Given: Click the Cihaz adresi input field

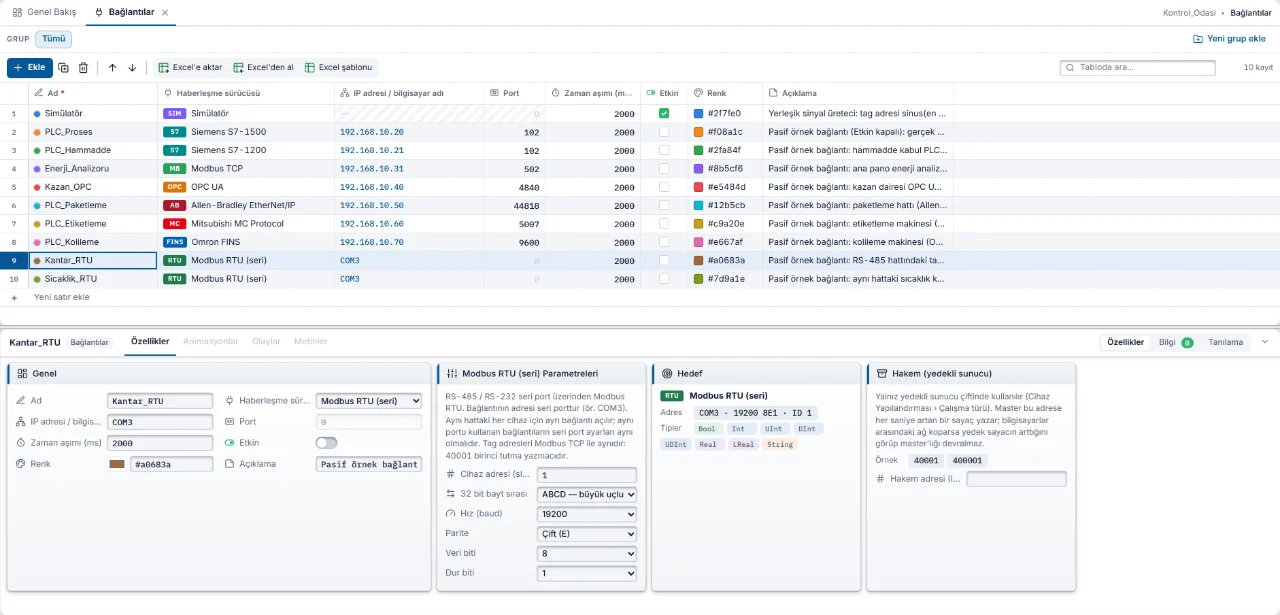Looking at the screenshot, I should (x=587, y=474).
